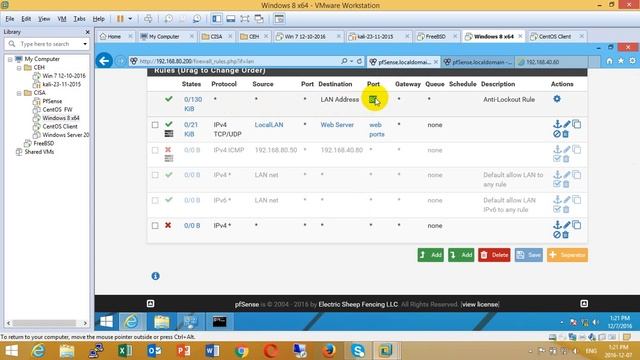This screenshot has width=640, height=360.
Task: Click the Anti-Lockout Rule settings gear
Action: [x=557, y=99]
